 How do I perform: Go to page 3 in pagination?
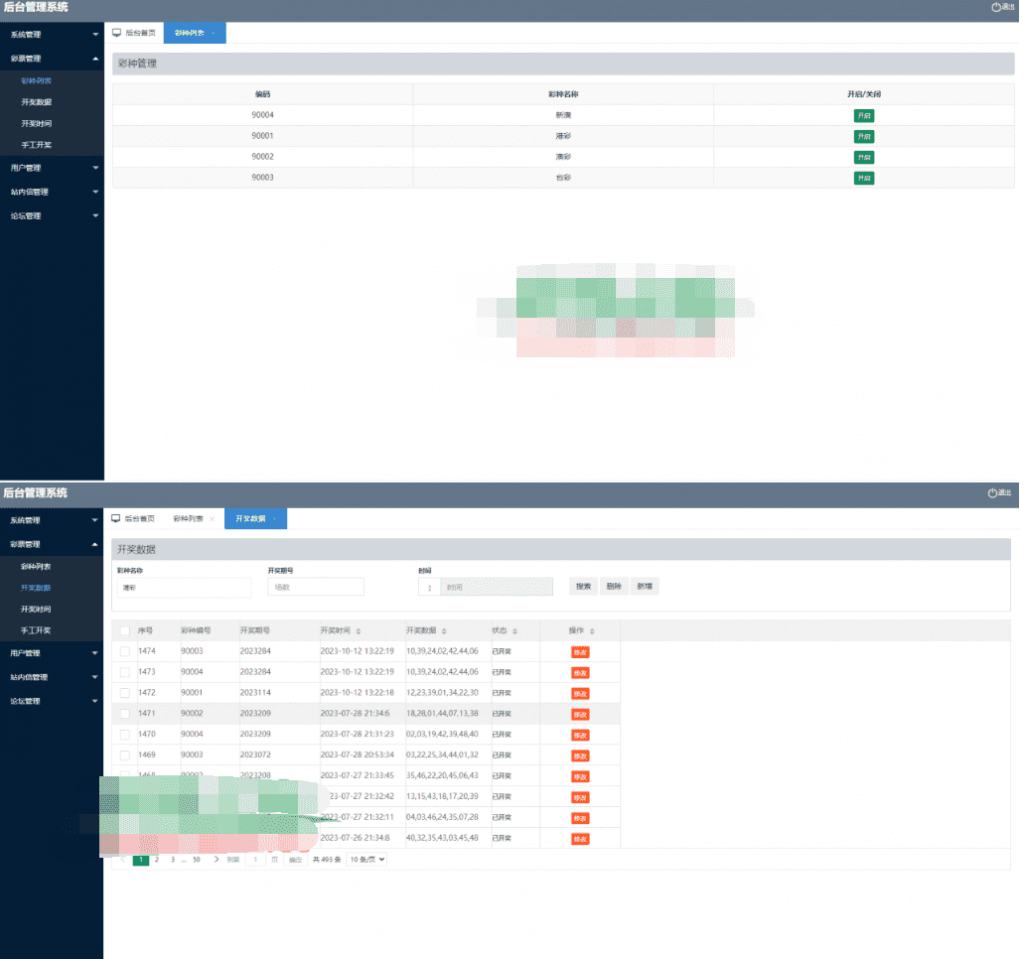[x=172, y=860]
